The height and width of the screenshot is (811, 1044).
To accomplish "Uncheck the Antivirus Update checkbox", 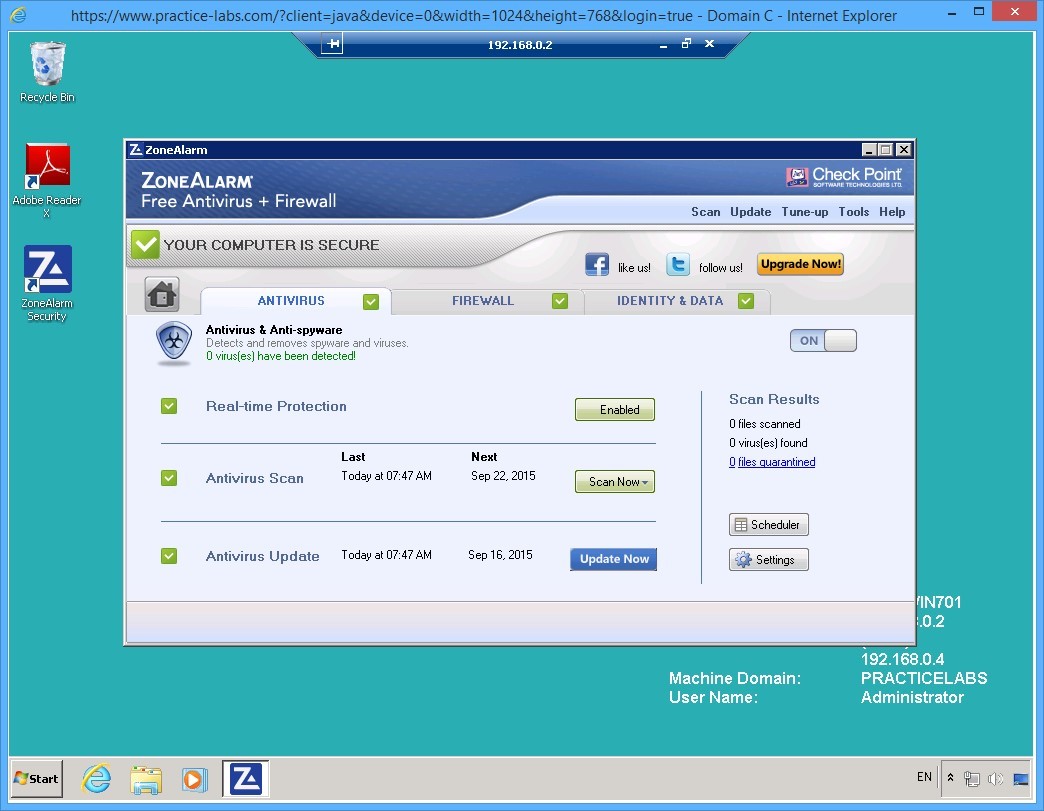I will [168, 556].
